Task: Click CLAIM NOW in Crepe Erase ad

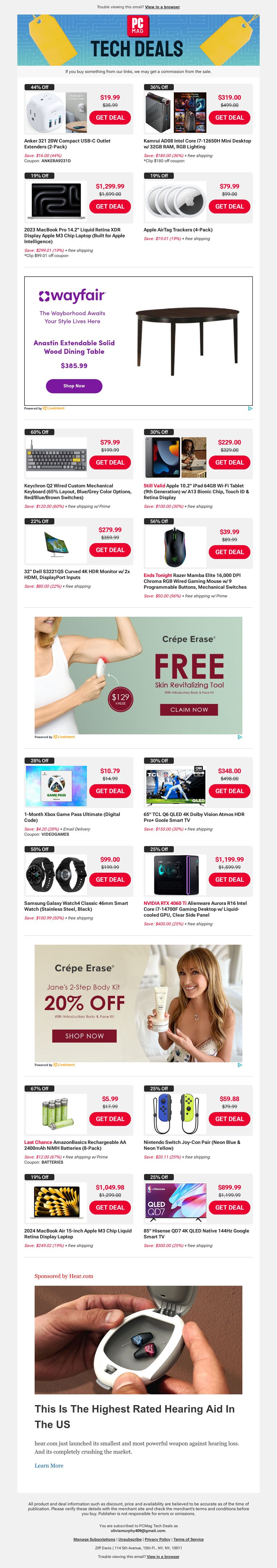Action: pos(189,710)
